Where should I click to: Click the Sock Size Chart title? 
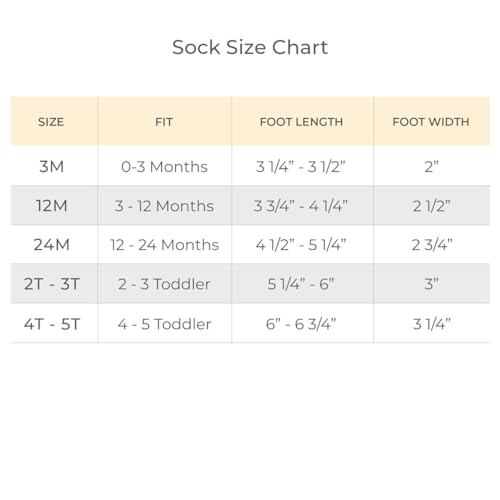tap(250, 47)
